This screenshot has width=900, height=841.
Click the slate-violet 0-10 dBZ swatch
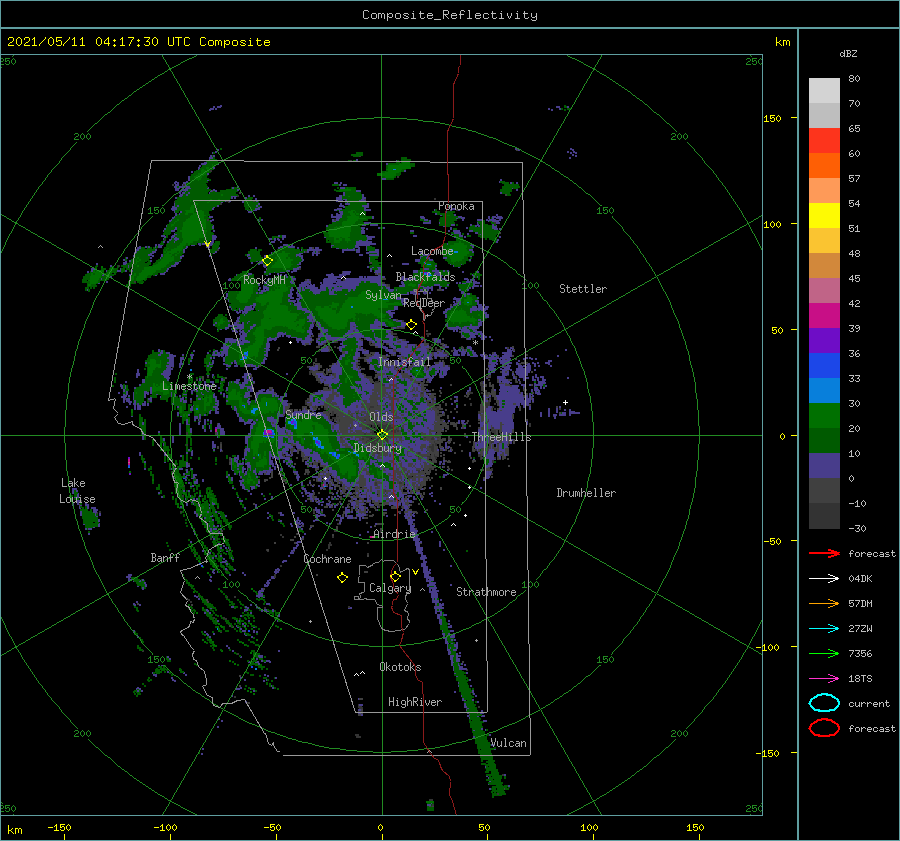pyautogui.click(x=824, y=466)
